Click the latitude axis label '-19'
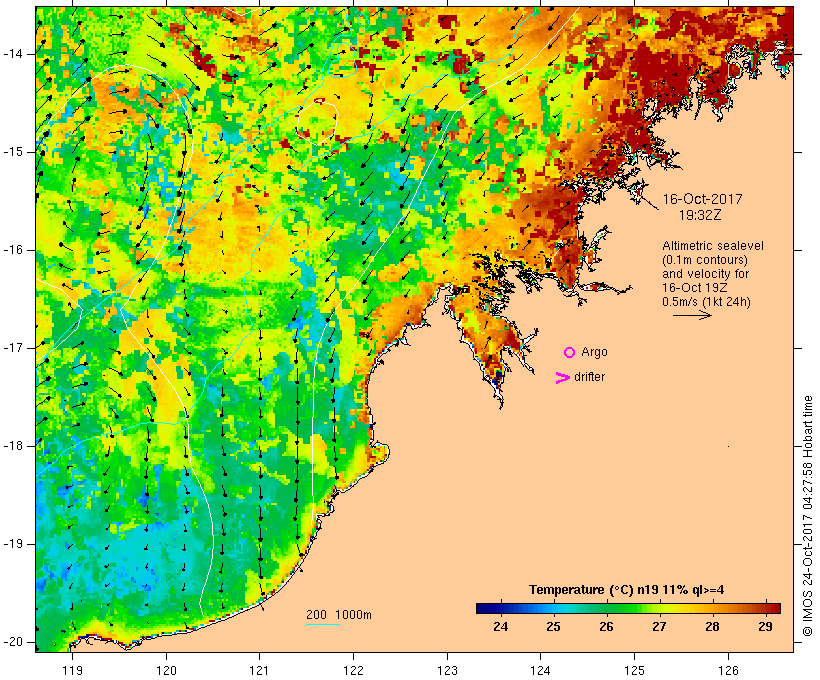The image size is (820, 680). (x=12, y=544)
